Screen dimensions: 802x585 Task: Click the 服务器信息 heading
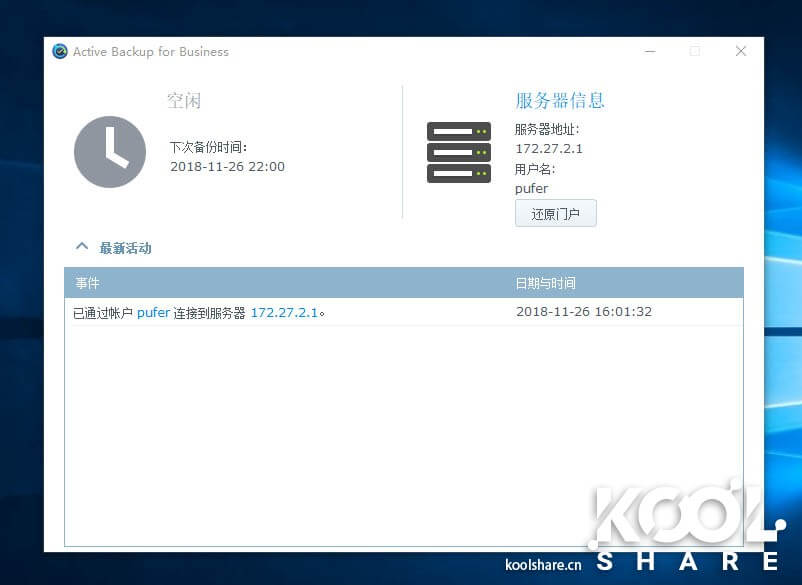click(559, 100)
